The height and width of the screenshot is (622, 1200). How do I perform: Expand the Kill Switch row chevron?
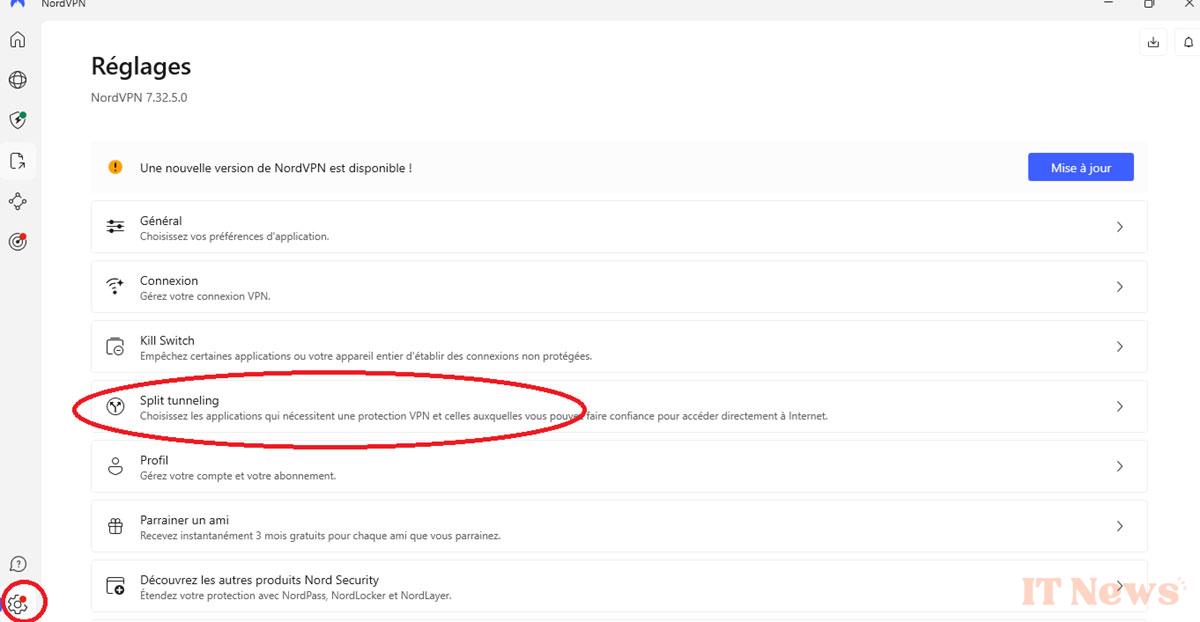pyautogui.click(x=1120, y=347)
